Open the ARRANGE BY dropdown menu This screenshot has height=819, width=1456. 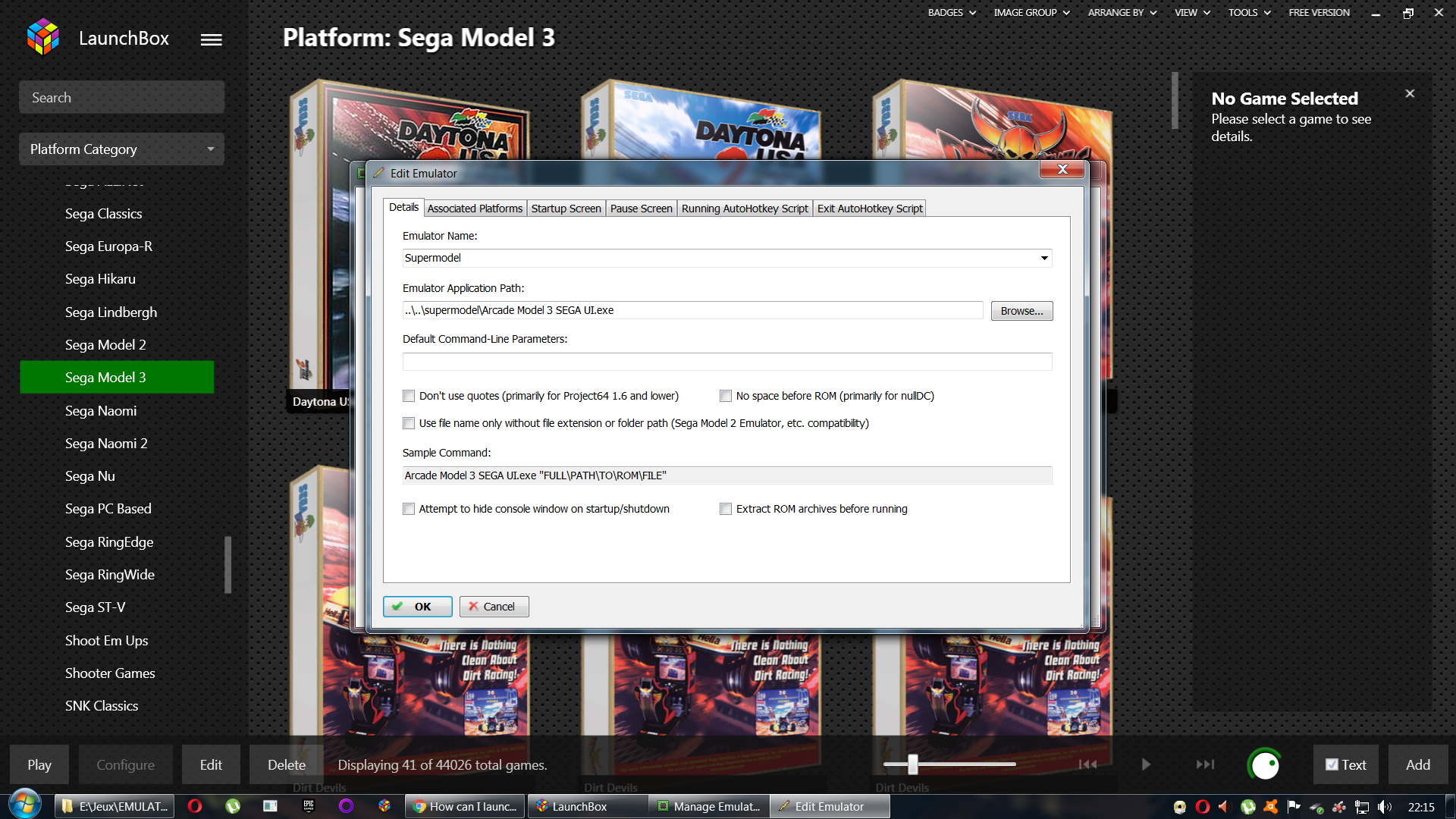1122,12
